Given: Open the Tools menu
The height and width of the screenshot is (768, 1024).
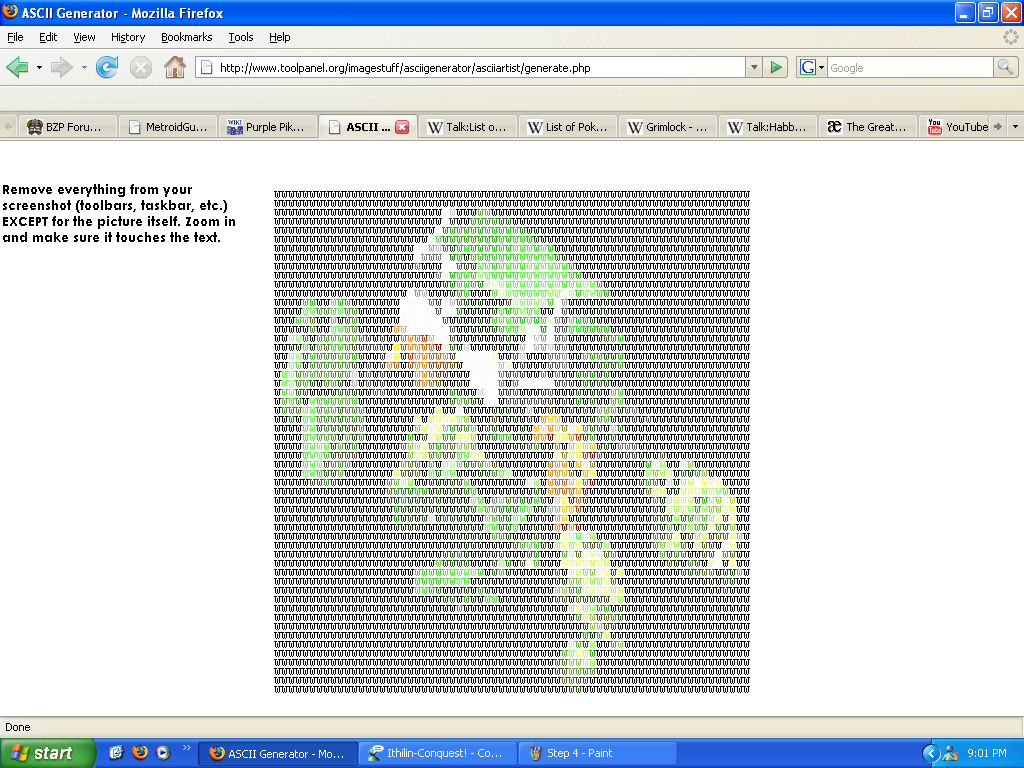Looking at the screenshot, I should click(x=241, y=37).
